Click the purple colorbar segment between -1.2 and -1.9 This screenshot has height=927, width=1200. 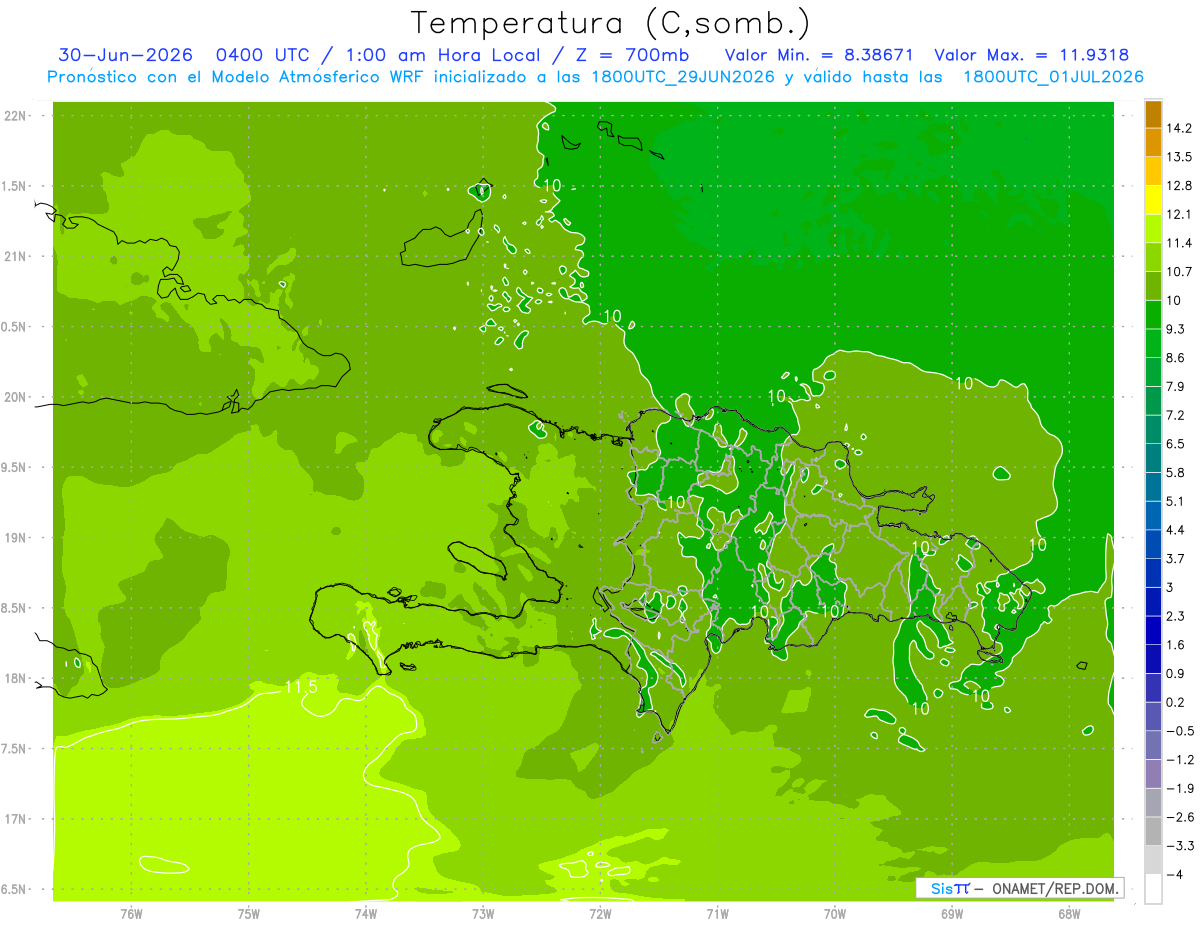(1153, 774)
